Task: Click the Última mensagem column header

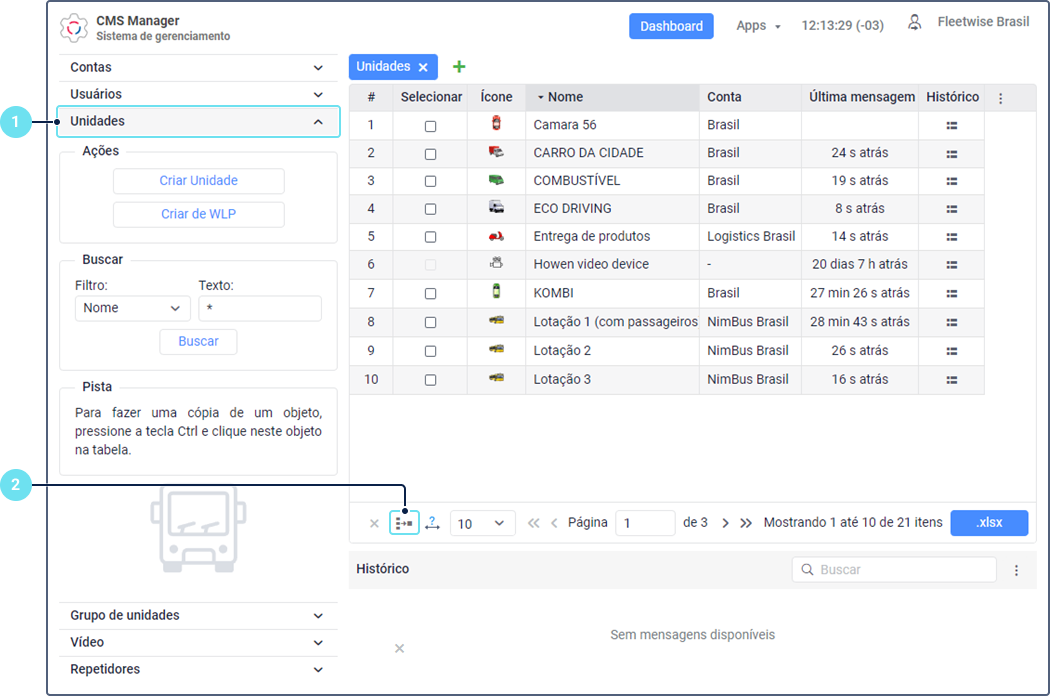Action: [860, 97]
